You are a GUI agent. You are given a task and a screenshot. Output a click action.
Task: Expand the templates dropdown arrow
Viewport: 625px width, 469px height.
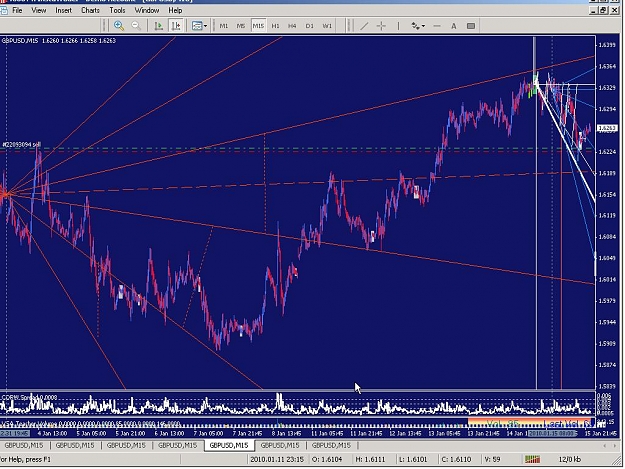205,26
